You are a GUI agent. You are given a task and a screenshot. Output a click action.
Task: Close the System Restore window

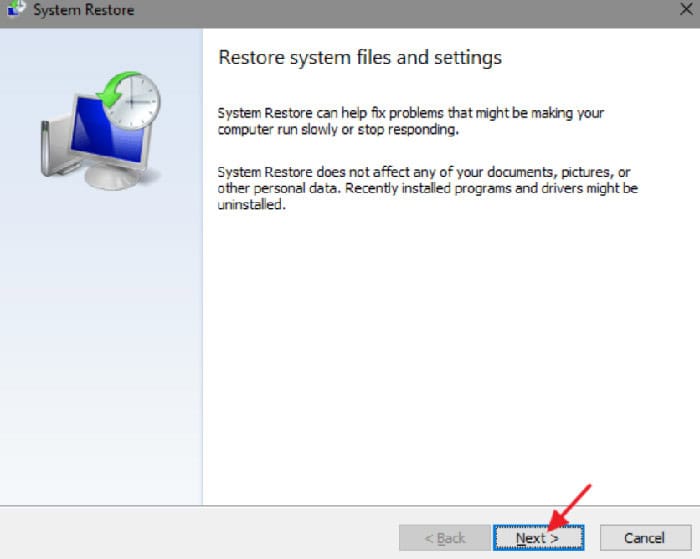(686, 9)
